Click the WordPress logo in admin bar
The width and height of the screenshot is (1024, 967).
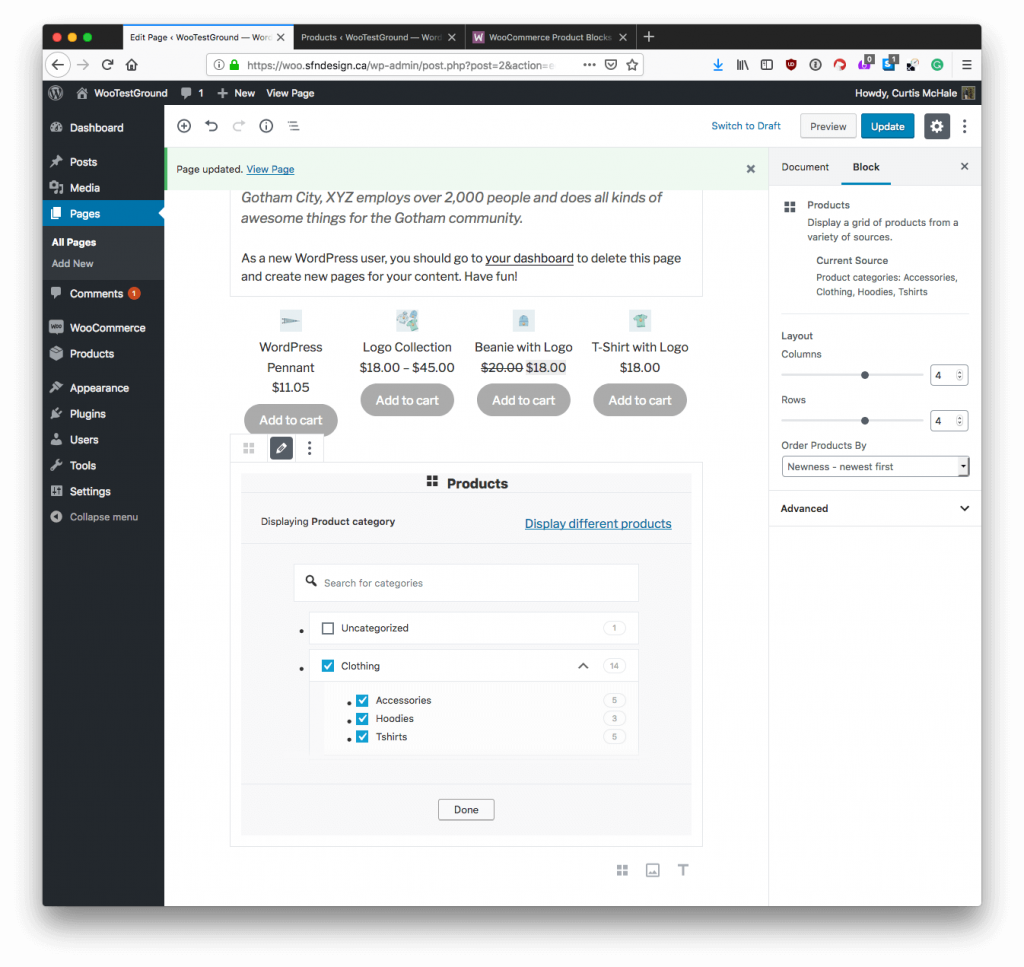[56, 93]
